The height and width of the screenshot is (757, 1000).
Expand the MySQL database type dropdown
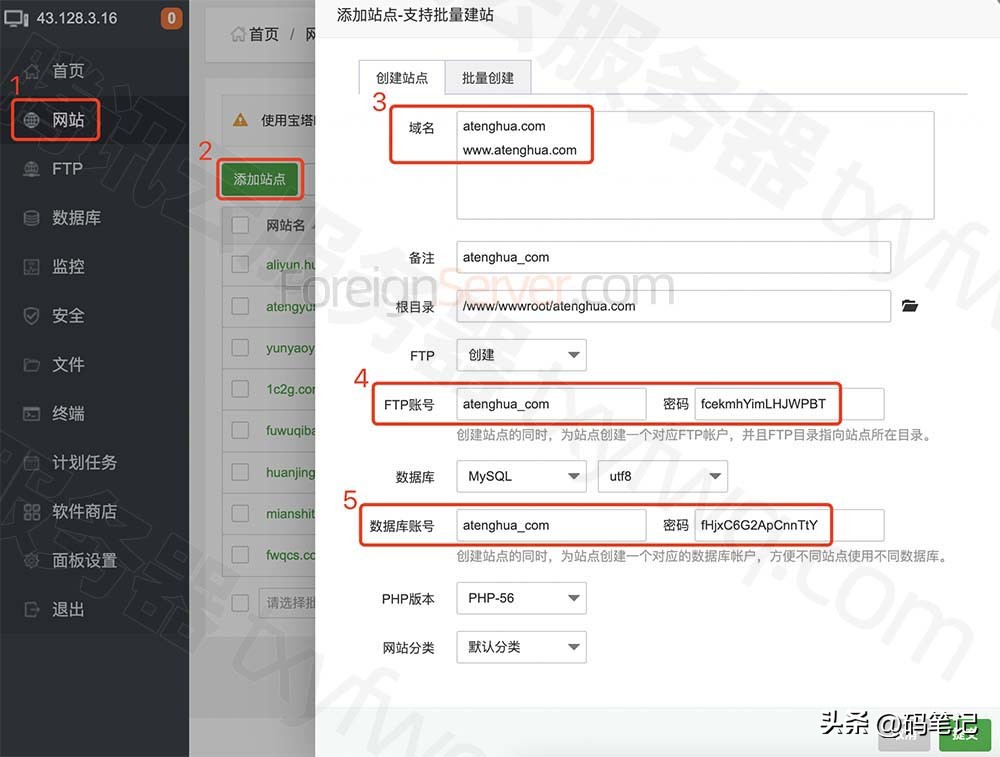point(520,476)
